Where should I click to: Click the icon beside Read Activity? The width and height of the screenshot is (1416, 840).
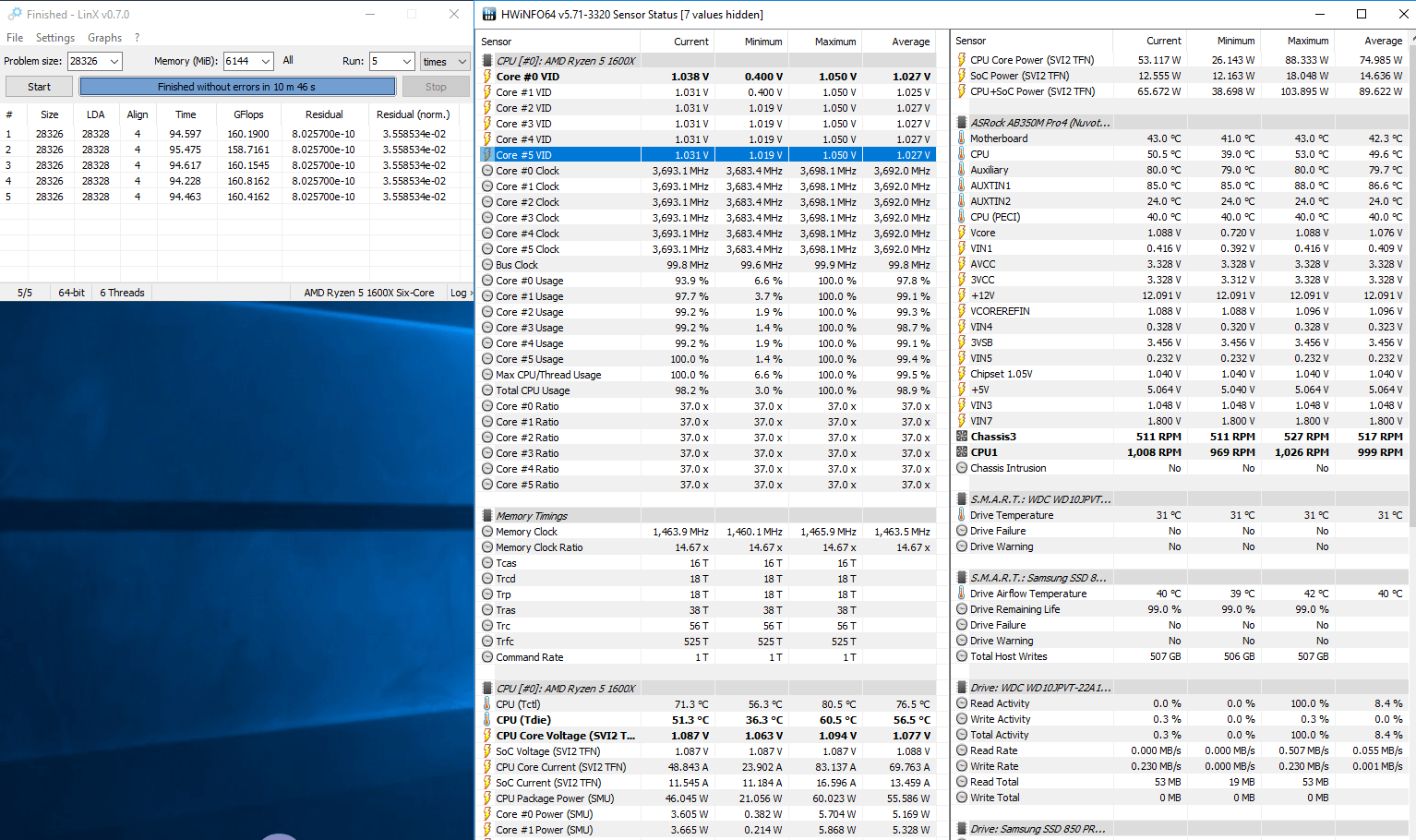coord(962,703)
